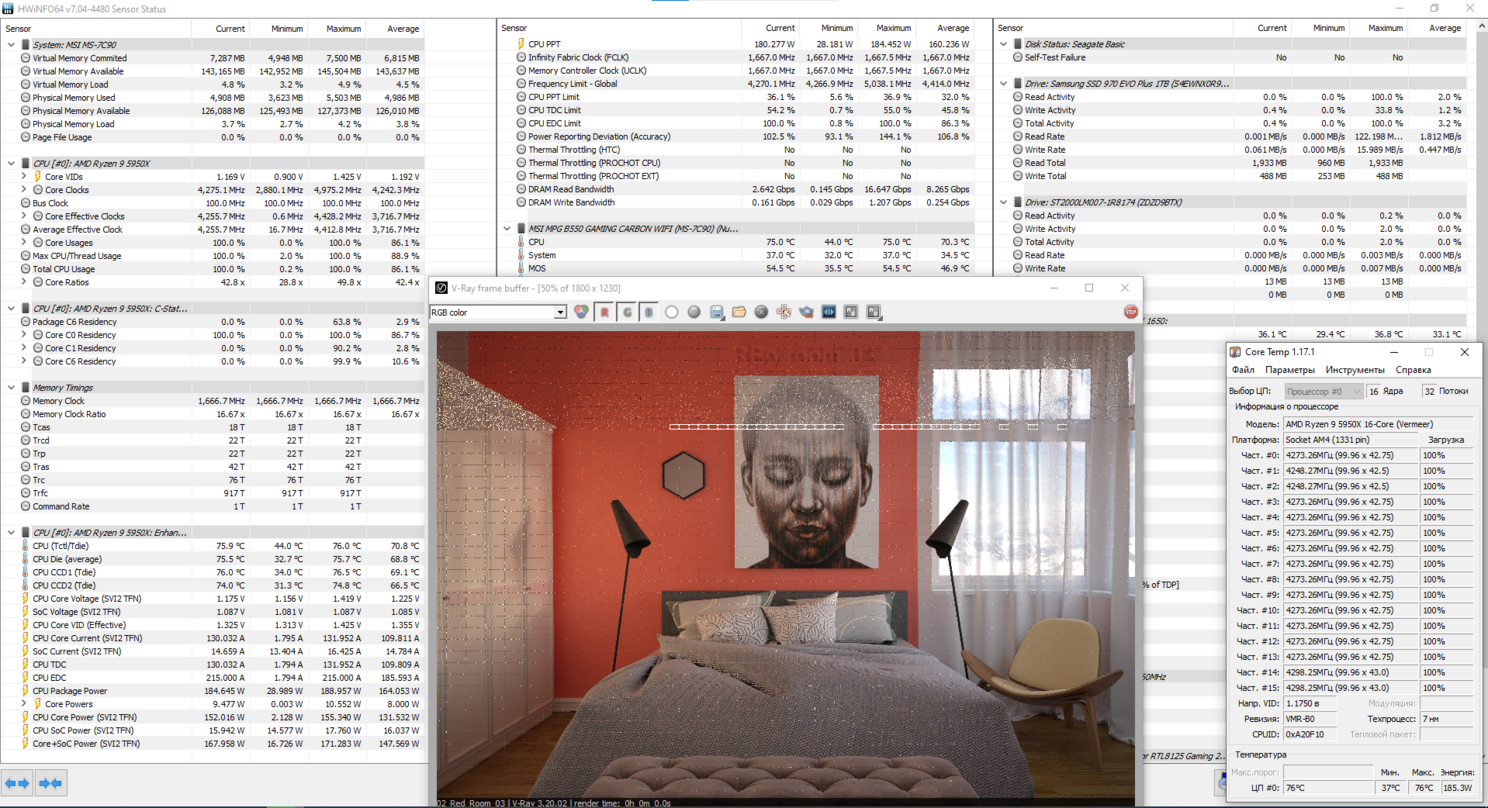Click the Average column header in right panel
The image size is (1488, 808).
(1437, 28)
